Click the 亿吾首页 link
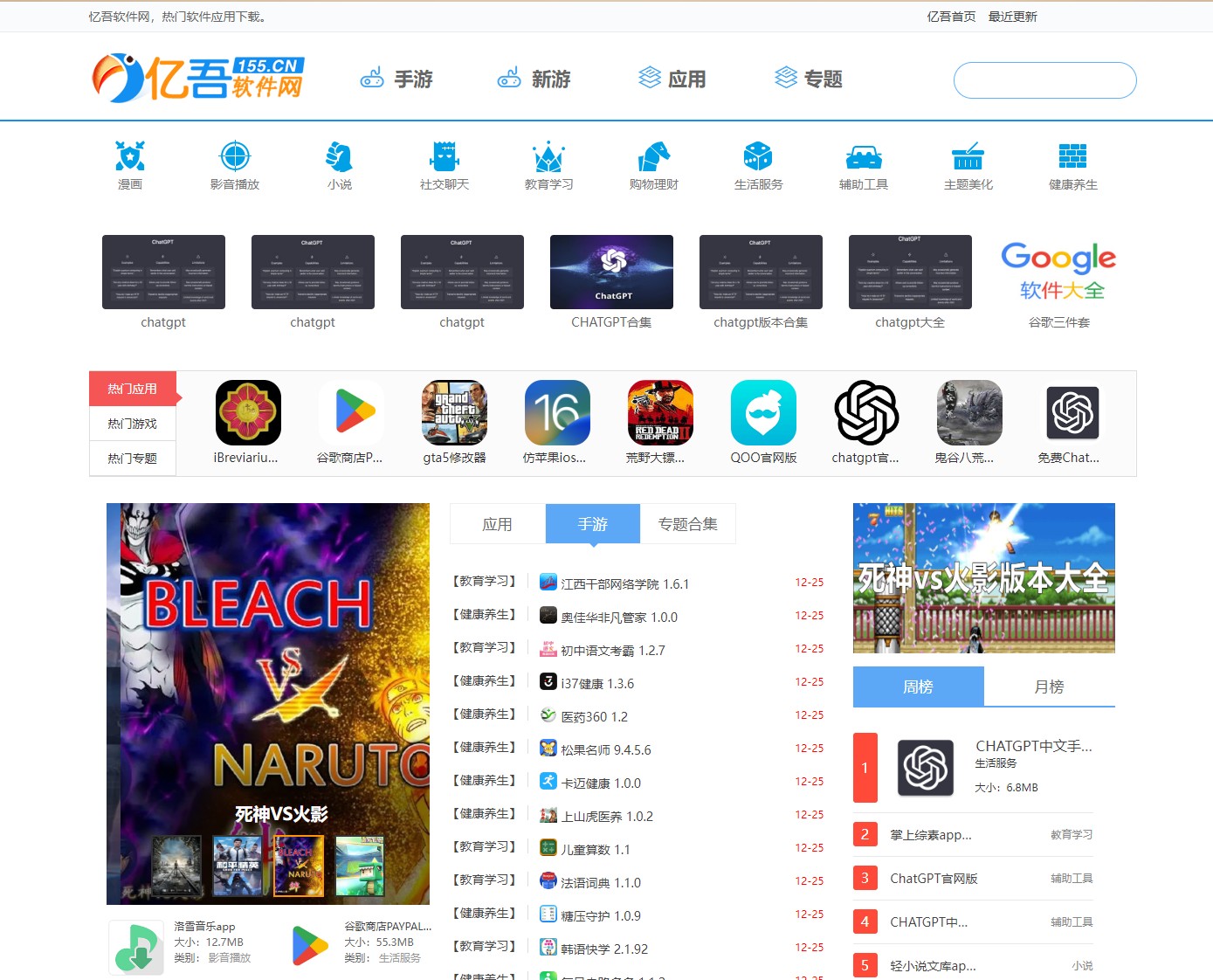 pyautogui.click(x=951, y=16)
